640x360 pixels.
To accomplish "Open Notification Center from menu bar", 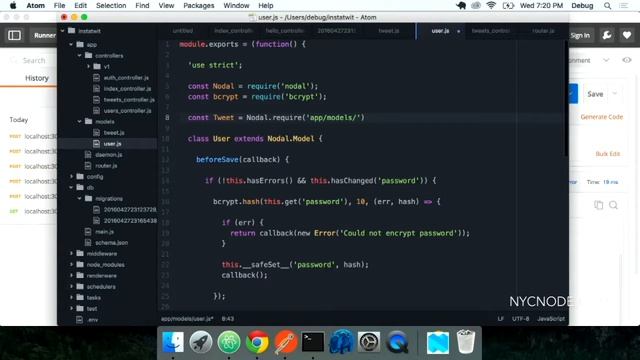I will [x=624, y=6].
